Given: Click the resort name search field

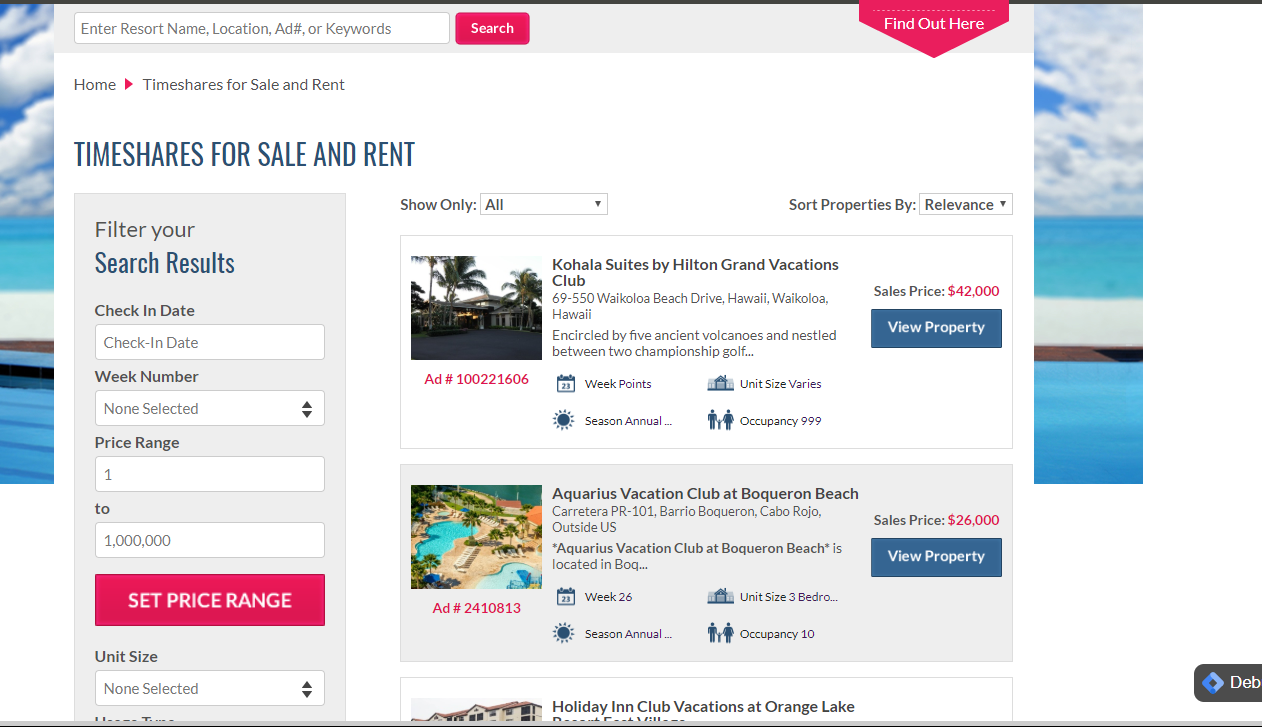Looking at the screenshot, I should pos(262,28).
